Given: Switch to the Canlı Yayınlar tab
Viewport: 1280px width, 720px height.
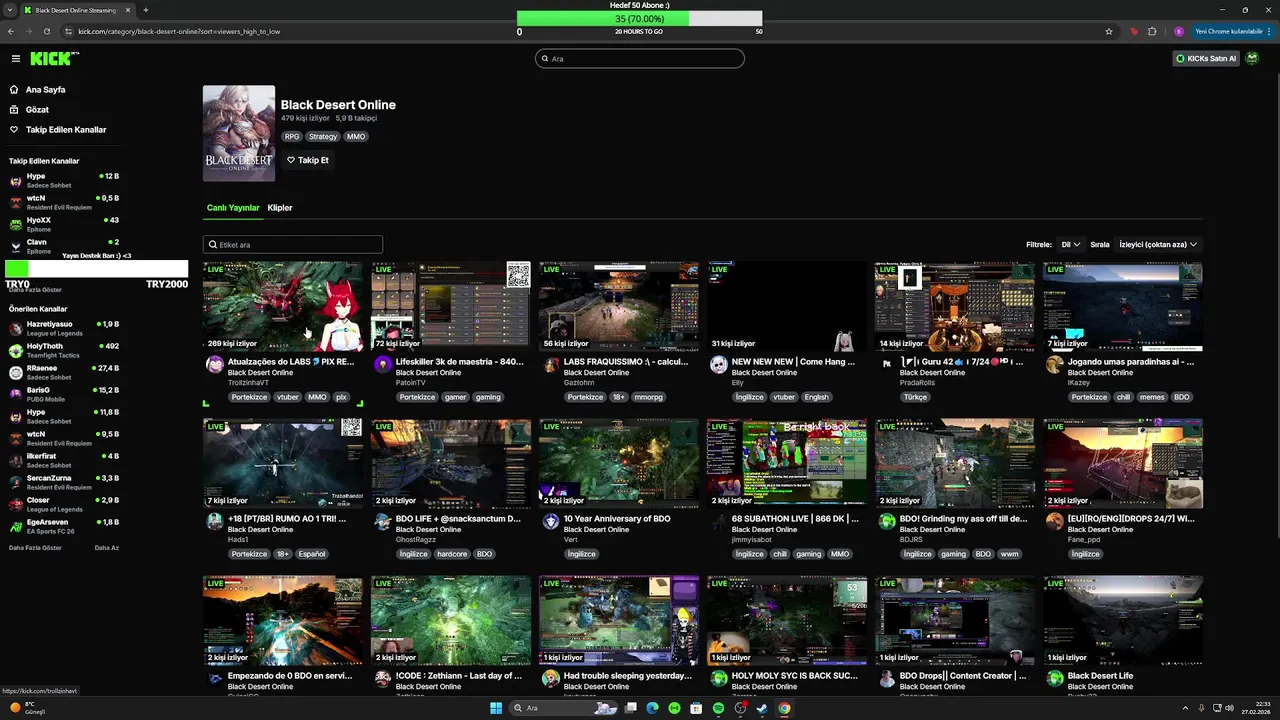Looking at the screenshot, I should (x=233, y=208).
